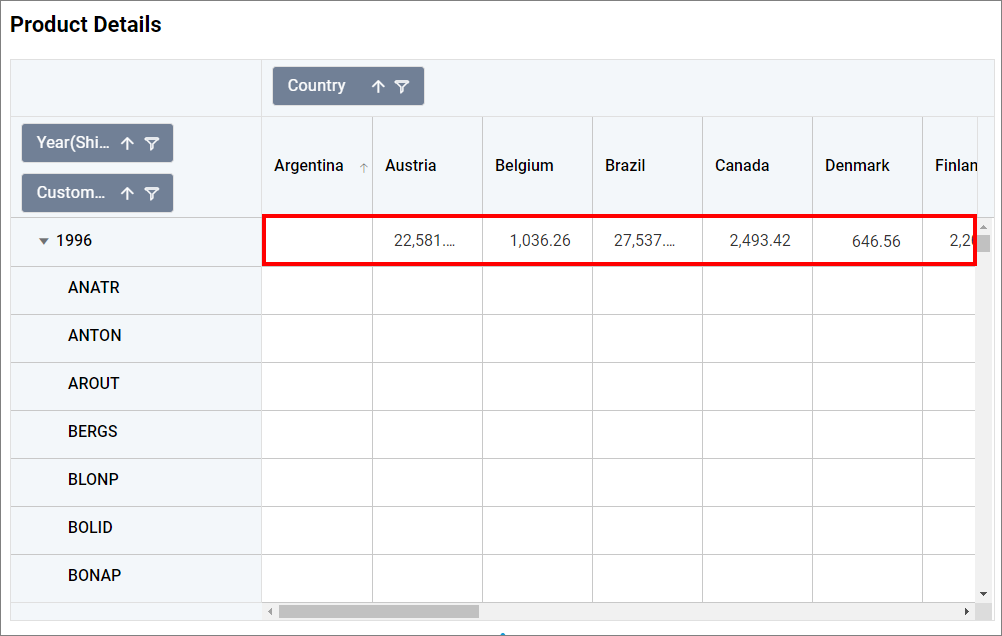This screenshot has height=636, width=1002.
Task: Click the vertical scrollbar down arrow
Action: [984, 593]
